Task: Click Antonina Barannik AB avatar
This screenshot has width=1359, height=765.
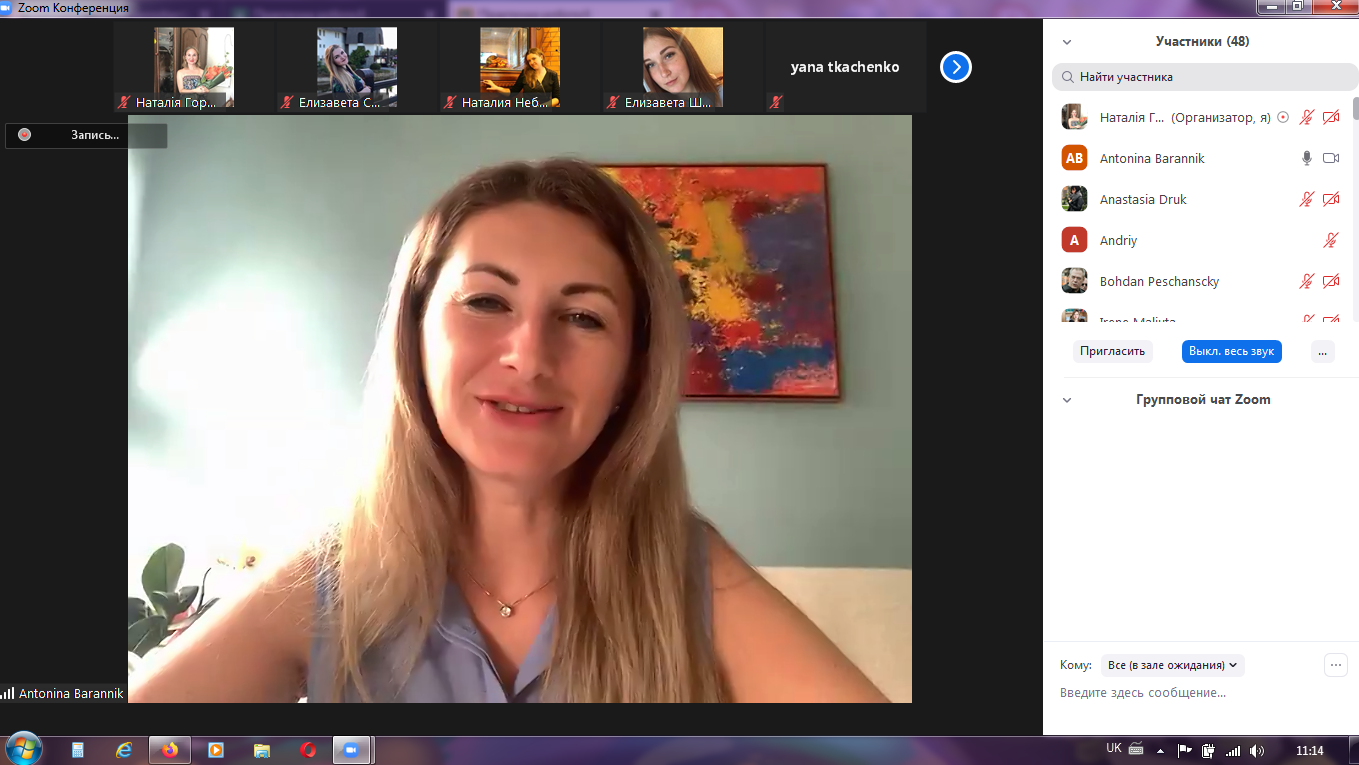Action: pyautogui.click(x=1074, y=158)
